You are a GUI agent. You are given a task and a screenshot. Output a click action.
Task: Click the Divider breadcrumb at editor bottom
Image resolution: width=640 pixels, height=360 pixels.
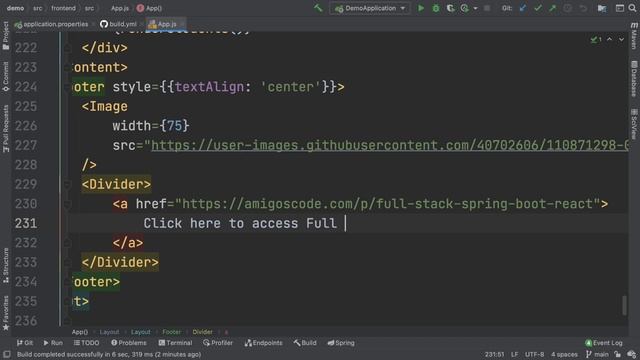[202, 332]
